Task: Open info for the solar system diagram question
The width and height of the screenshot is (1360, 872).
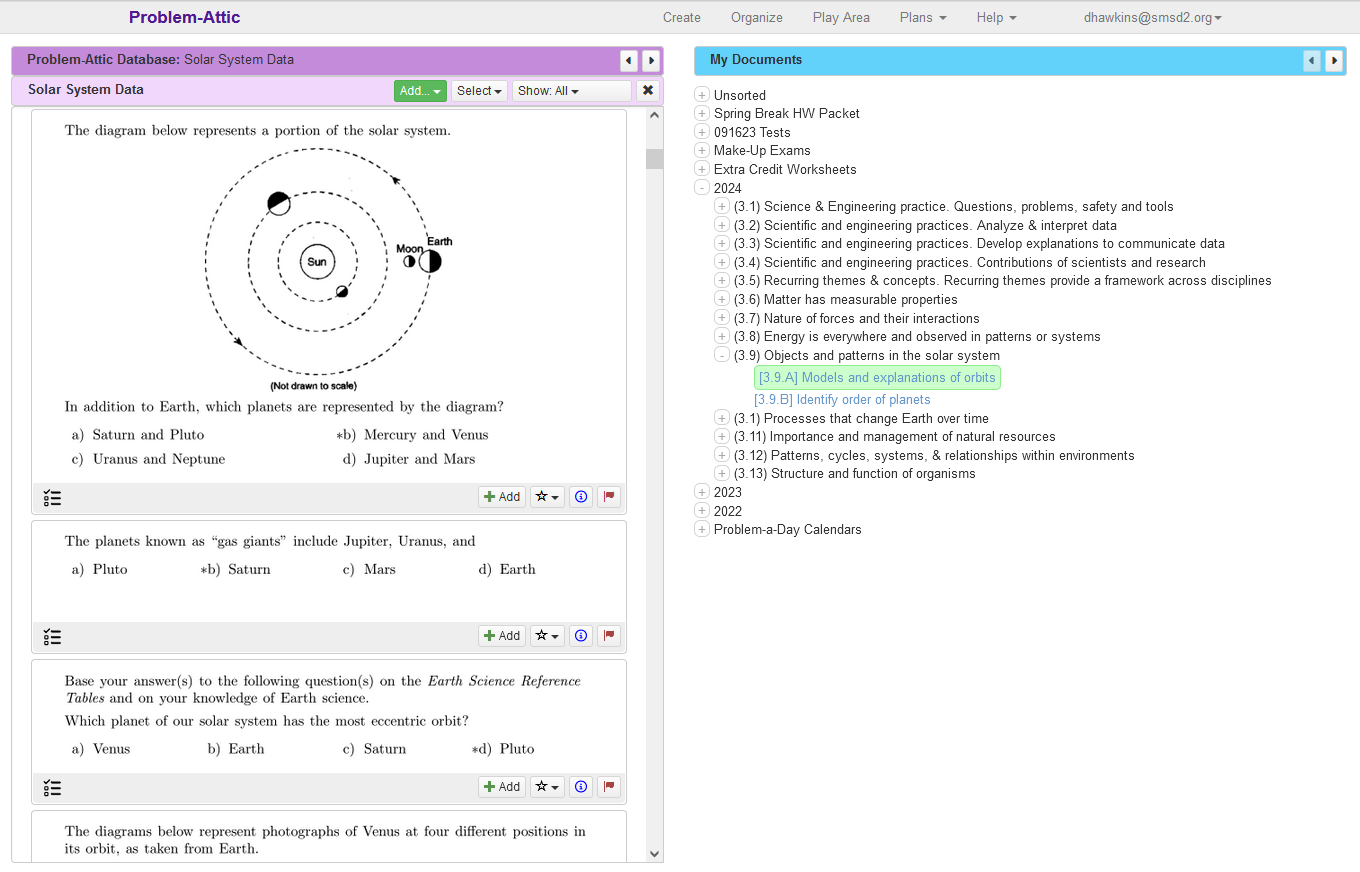Action: [x=581, y=497]
